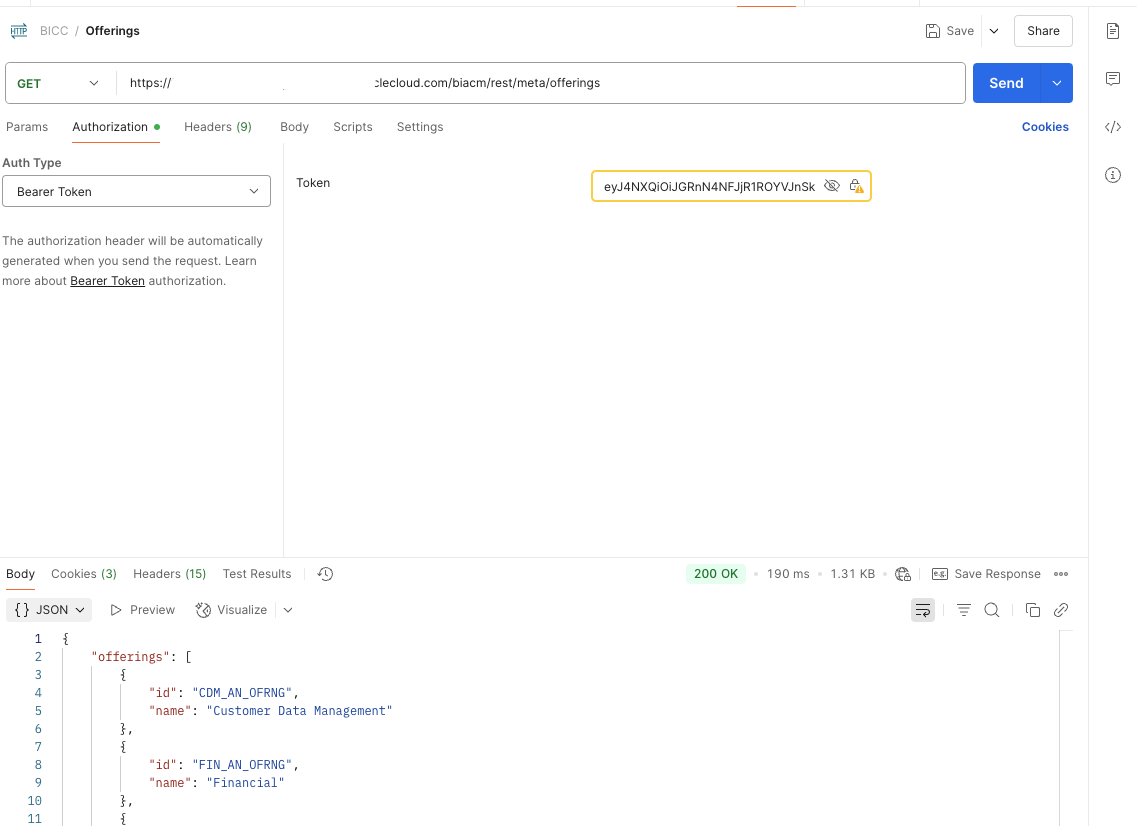
Task: Open the Code snippet icon in right sidebar
Action: pyautogui.click(x=1112, y=127)
